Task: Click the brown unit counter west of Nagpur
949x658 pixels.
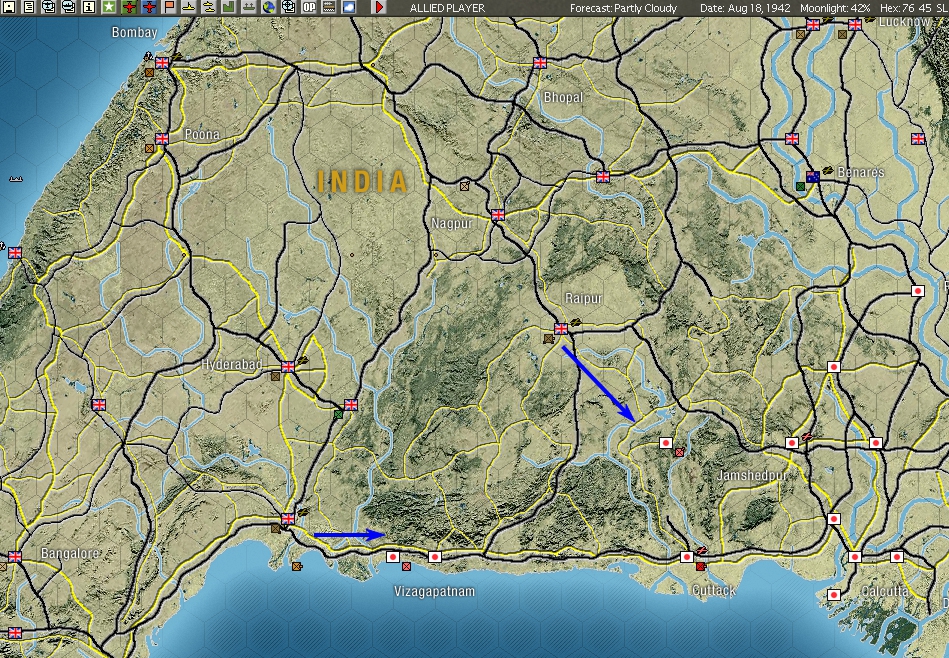Action: point(464,186)
